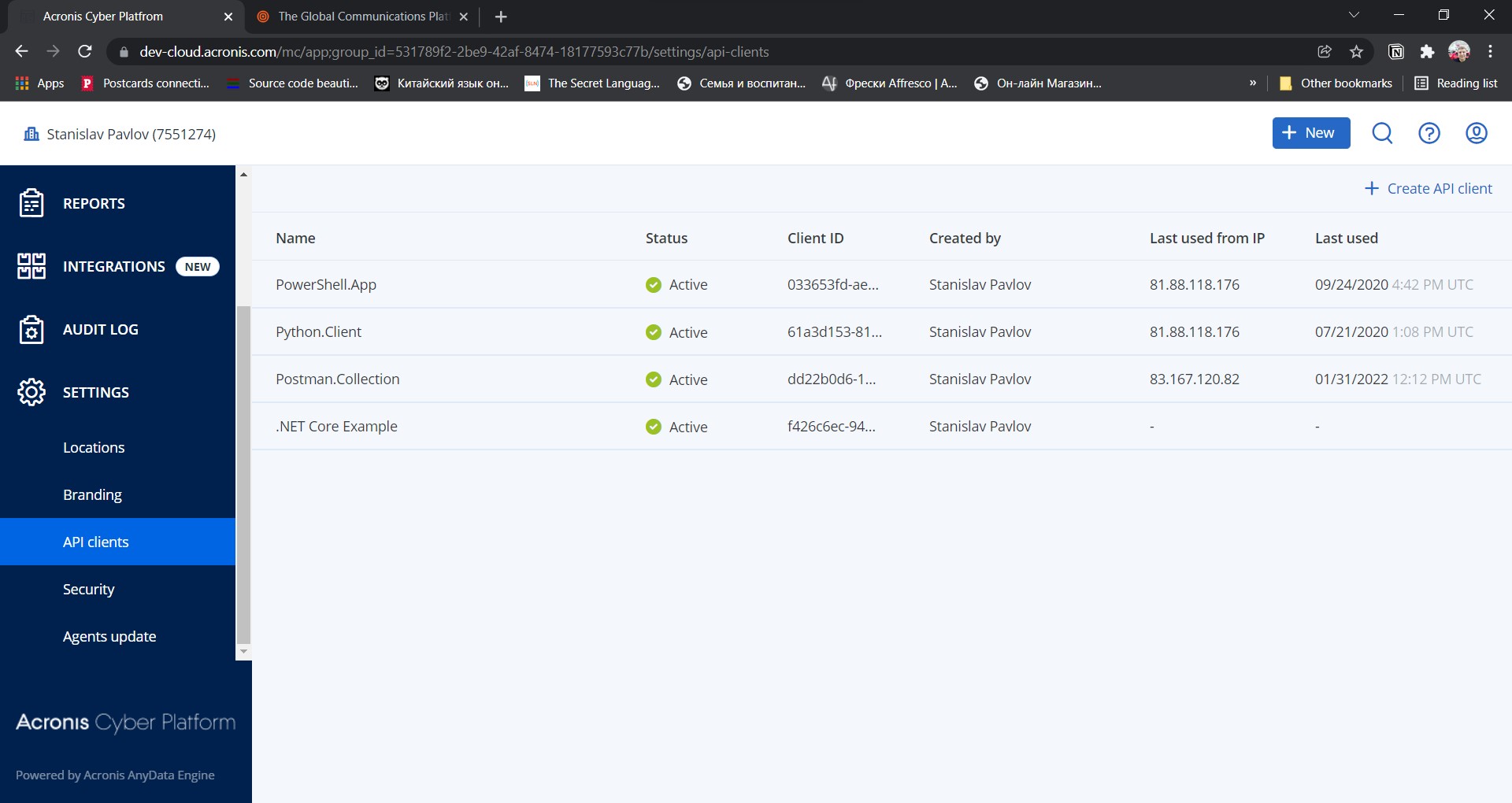Image resolution: width=1512 pixels, height=803 pixels.
Task: Show hidden bookmarks with the chevron
Action: coord(1253,83)
